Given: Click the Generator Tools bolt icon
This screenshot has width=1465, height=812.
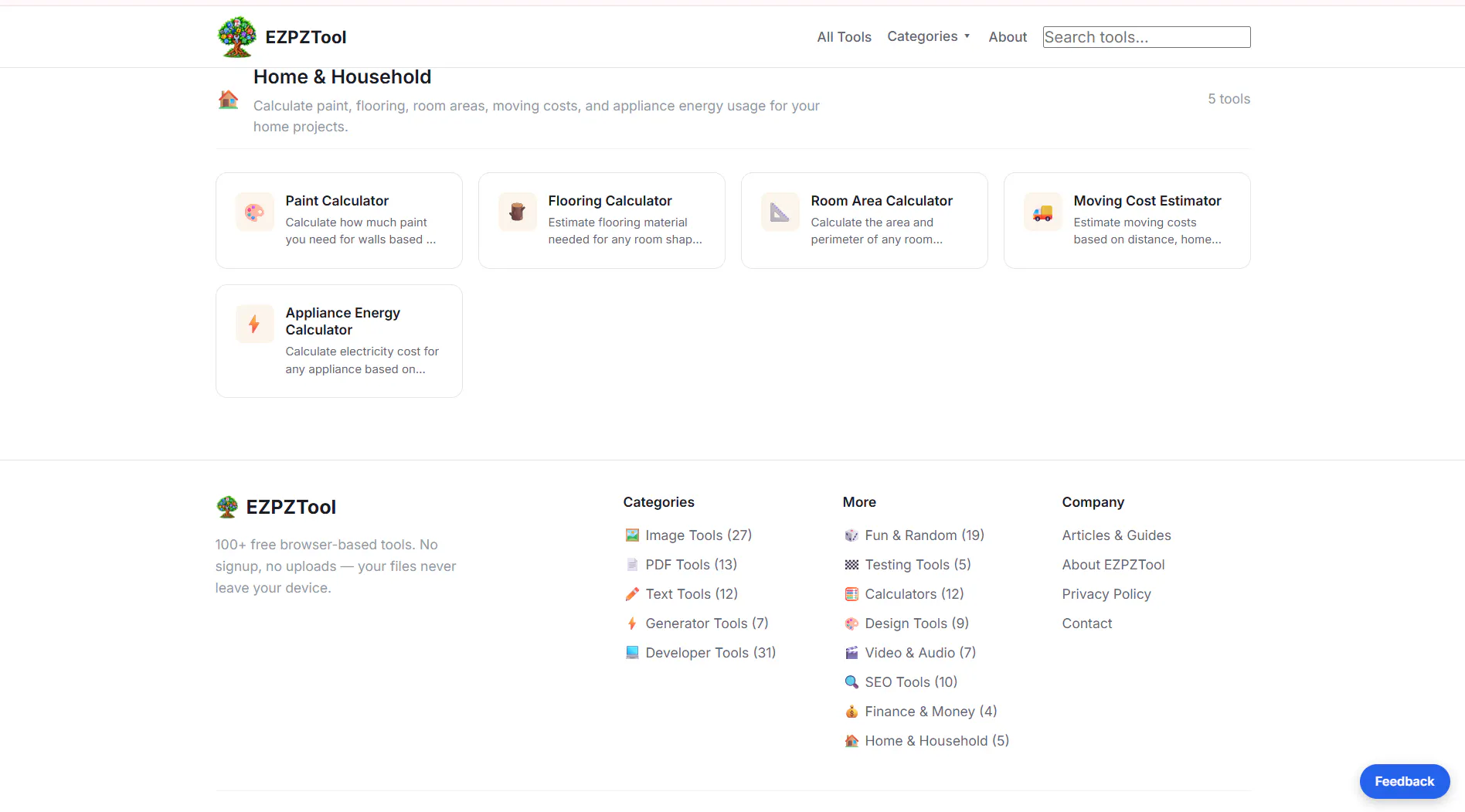Looking at the screenshot, I should 632,623.
